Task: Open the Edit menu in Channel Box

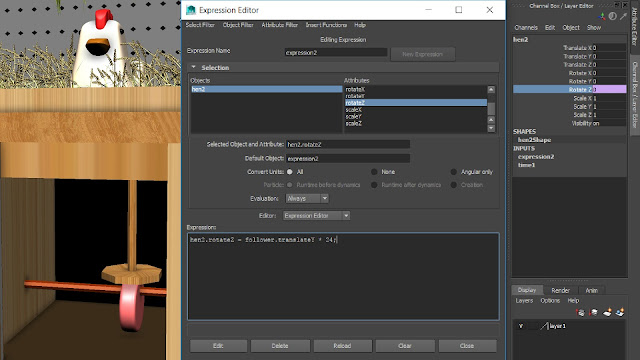Action: [x=550, y=27]
